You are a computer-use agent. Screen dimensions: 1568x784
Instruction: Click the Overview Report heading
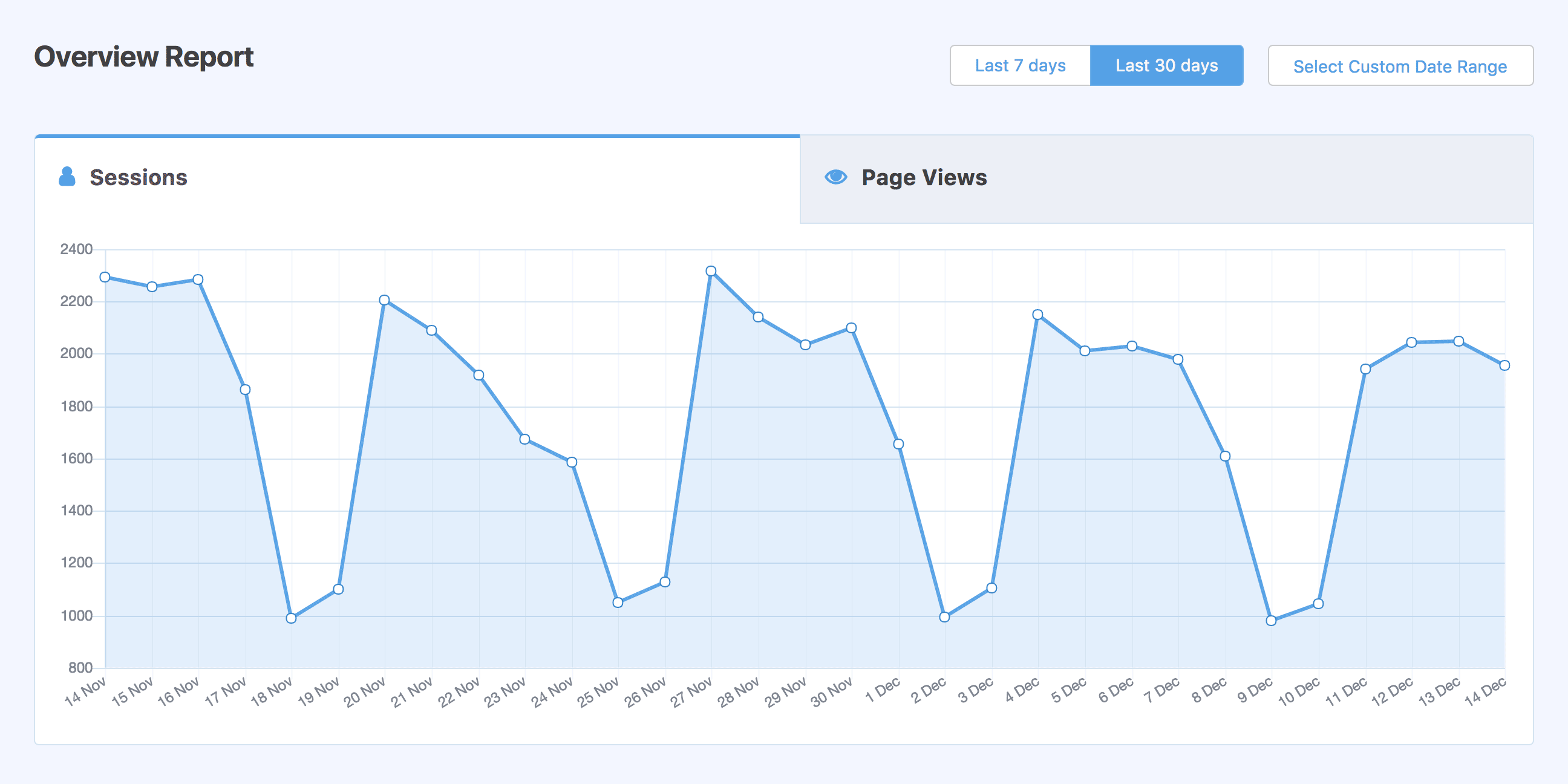tap(143, 57)
